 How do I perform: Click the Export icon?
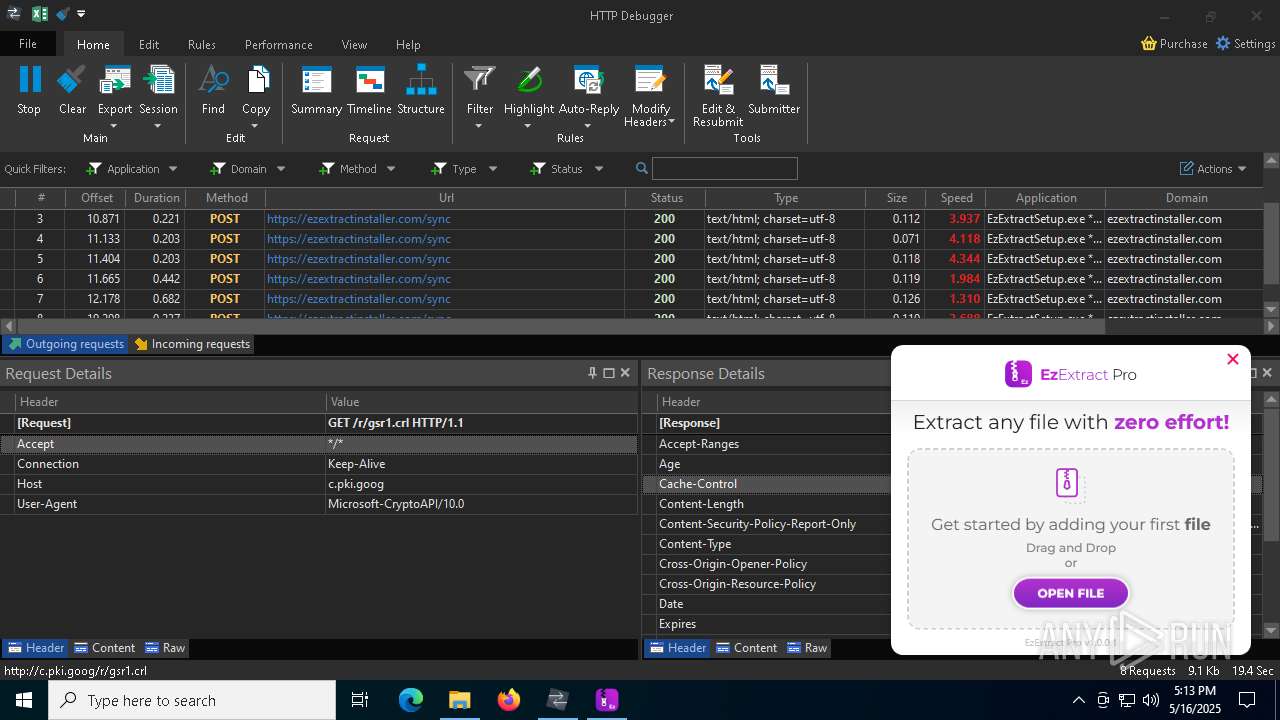pos(115,80)
